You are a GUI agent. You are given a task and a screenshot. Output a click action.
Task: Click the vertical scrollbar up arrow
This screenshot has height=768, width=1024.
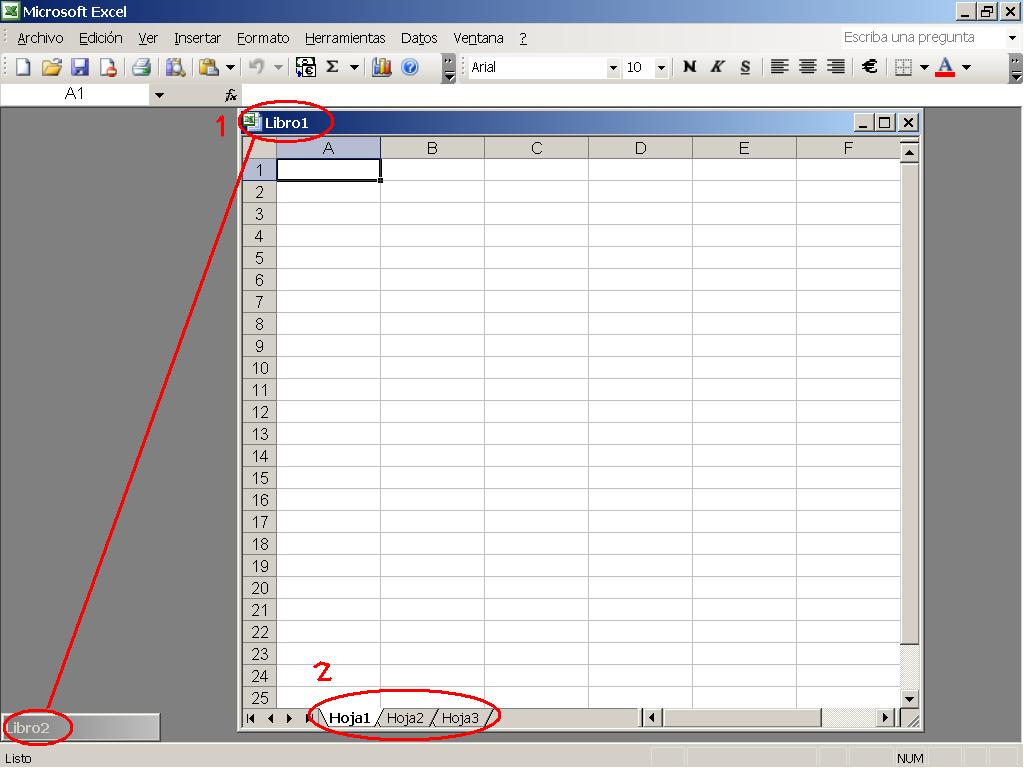910,152
